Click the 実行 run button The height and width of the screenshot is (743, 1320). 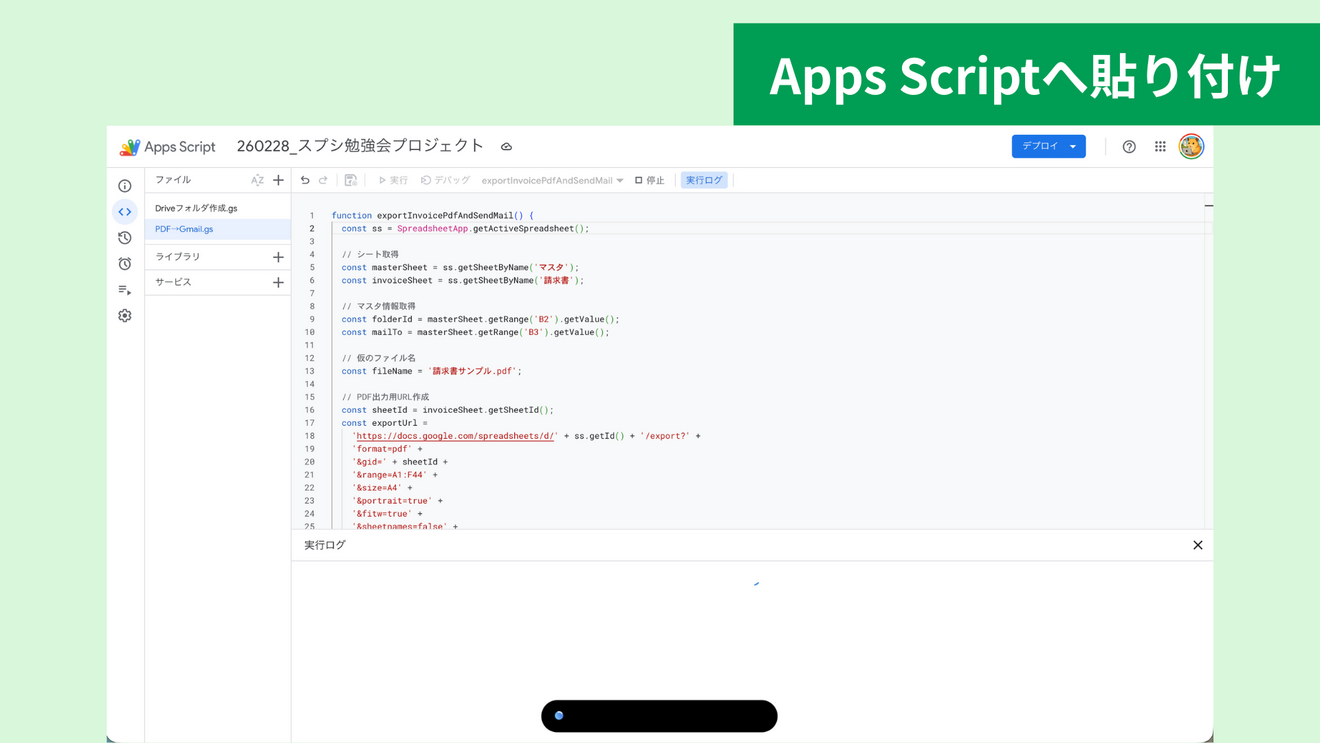[393, 180]
